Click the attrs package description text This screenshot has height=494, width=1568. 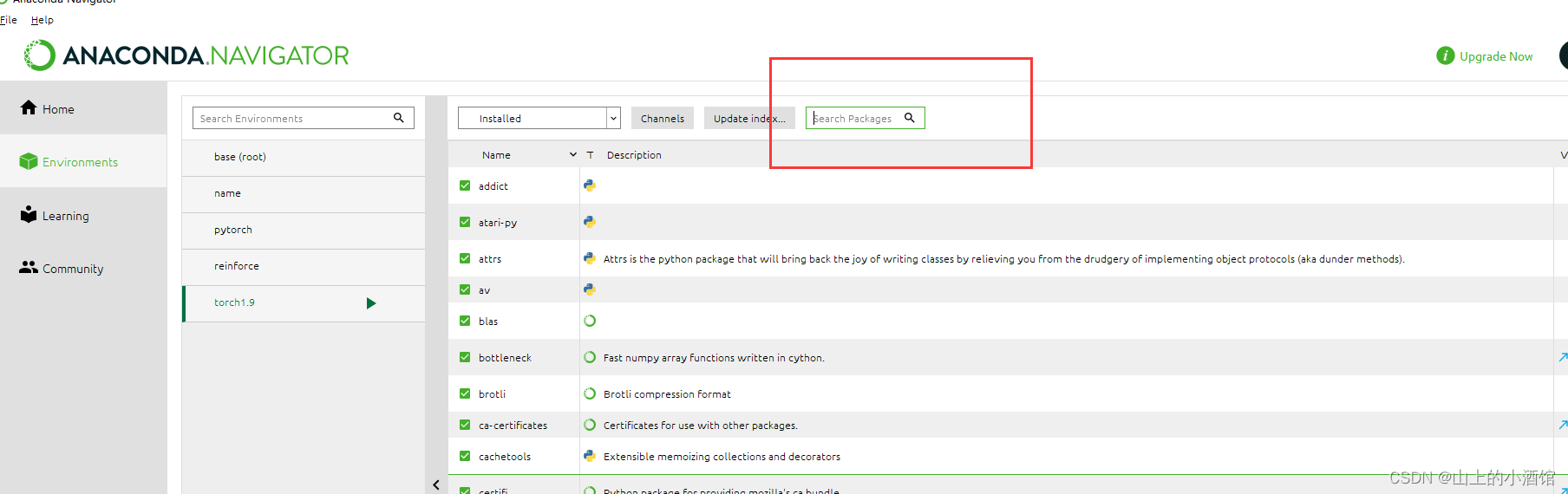(1003, 258)
